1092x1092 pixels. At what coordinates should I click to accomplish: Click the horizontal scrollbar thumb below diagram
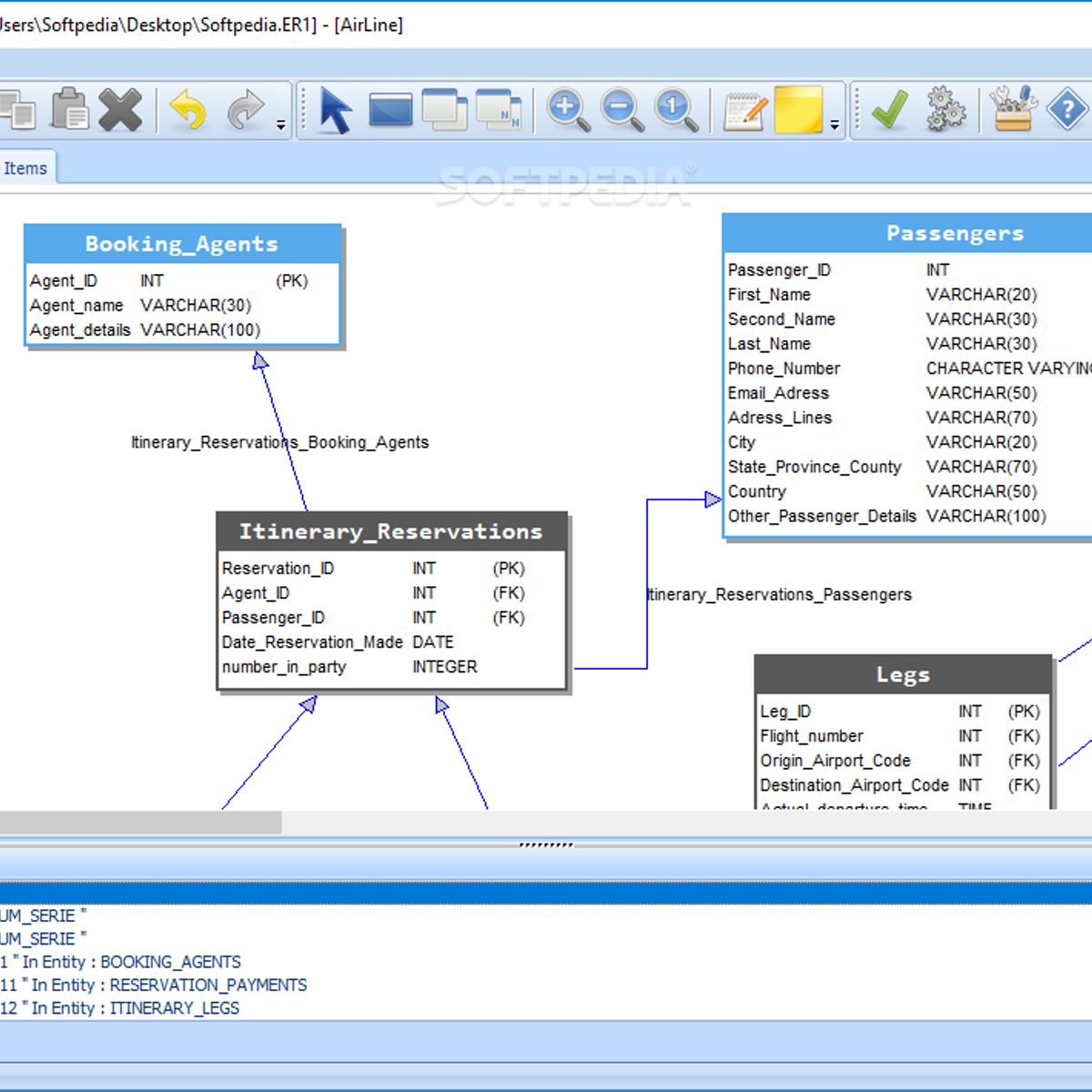coord(140,823)
